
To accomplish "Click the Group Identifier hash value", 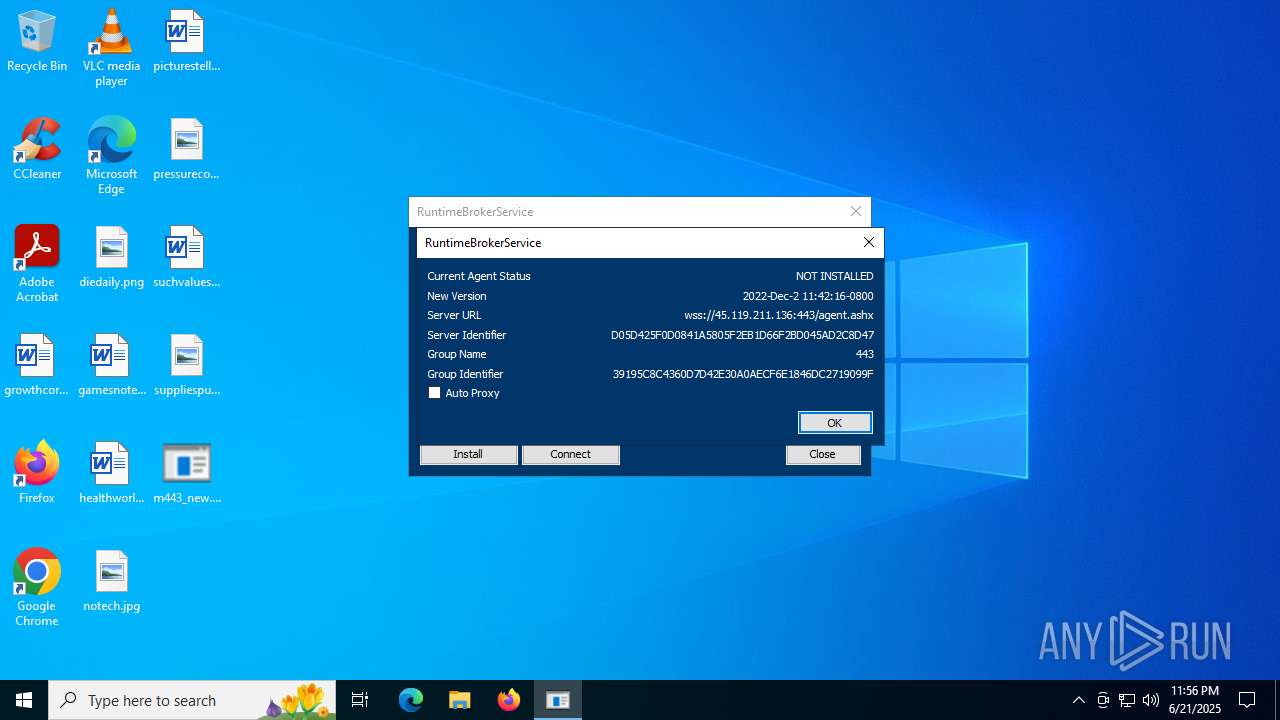I will (742, 374).
